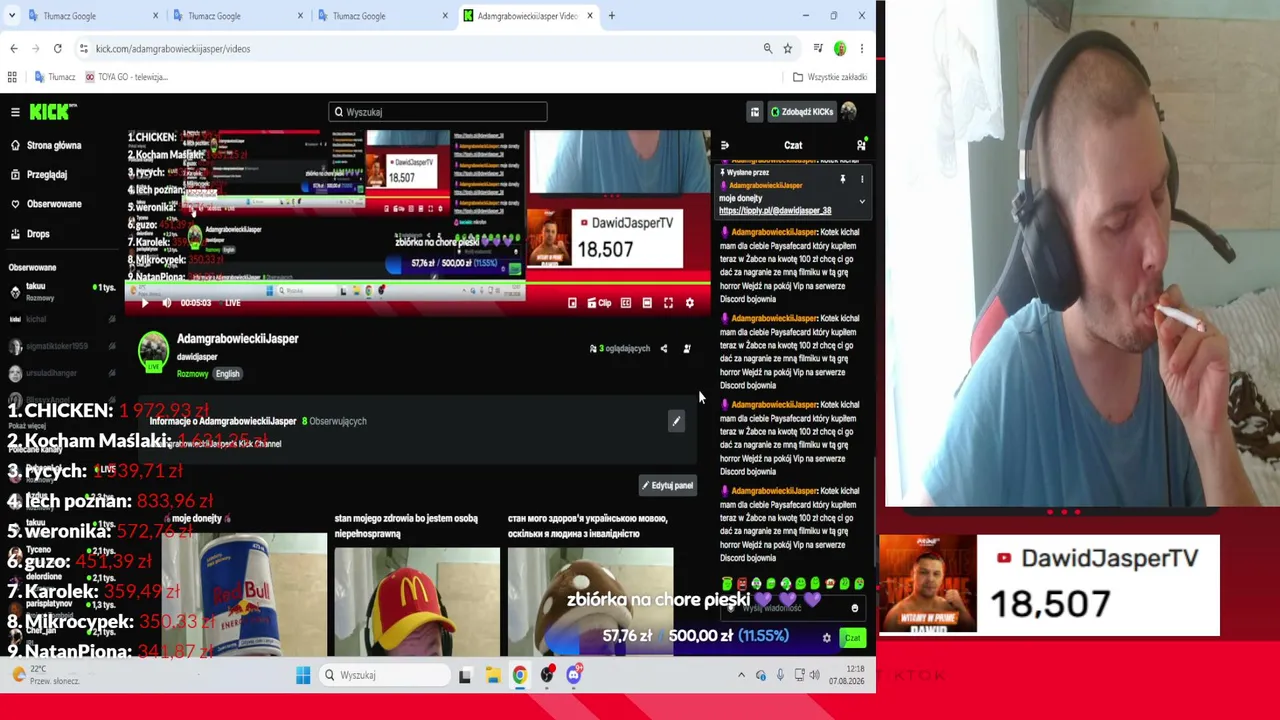
Task: Go to Kick home via the logo
Action: [x=52, y=112]
